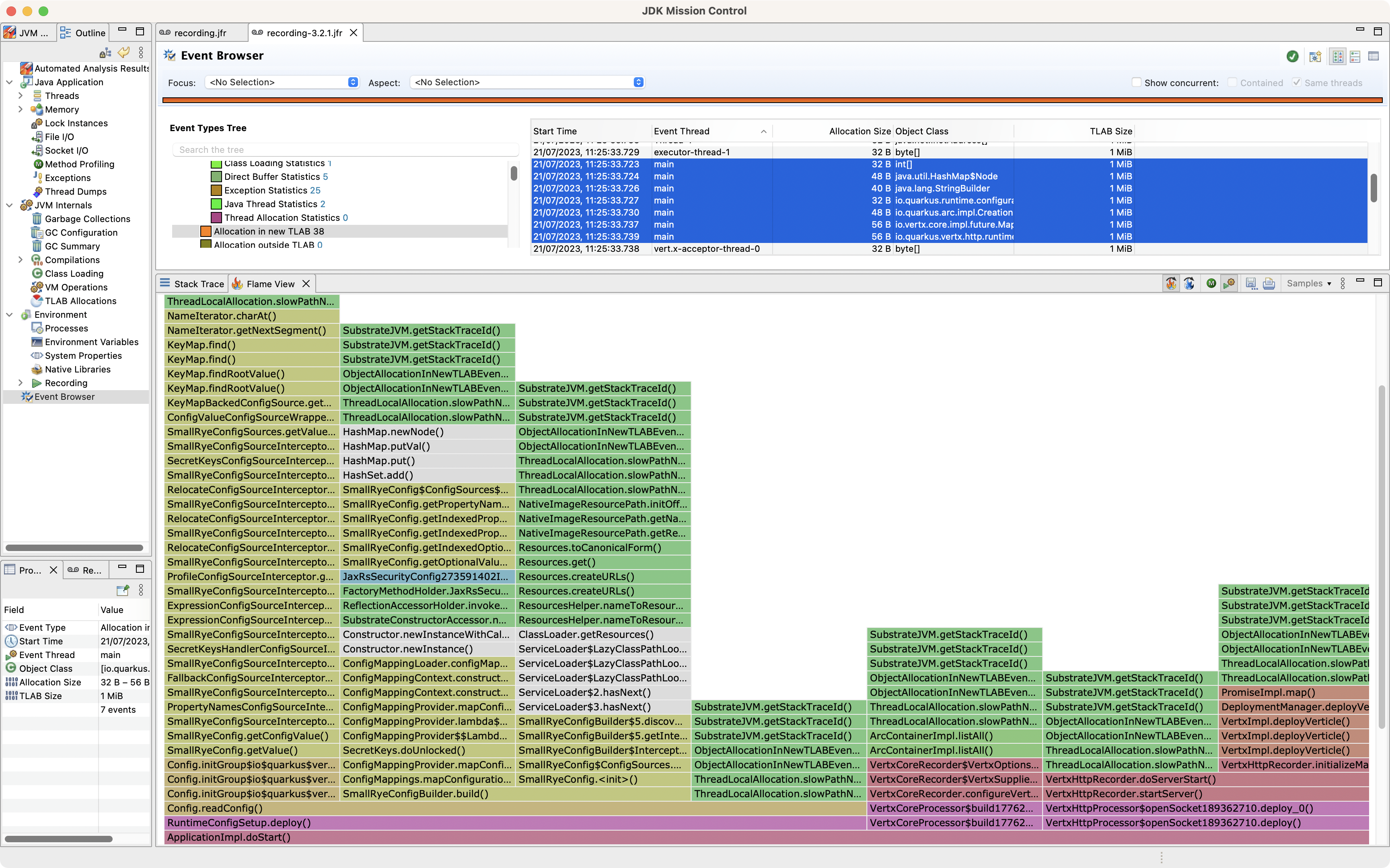Expand the Recording tree node
The image size is (1390, 868).
(x=21, y=383)
